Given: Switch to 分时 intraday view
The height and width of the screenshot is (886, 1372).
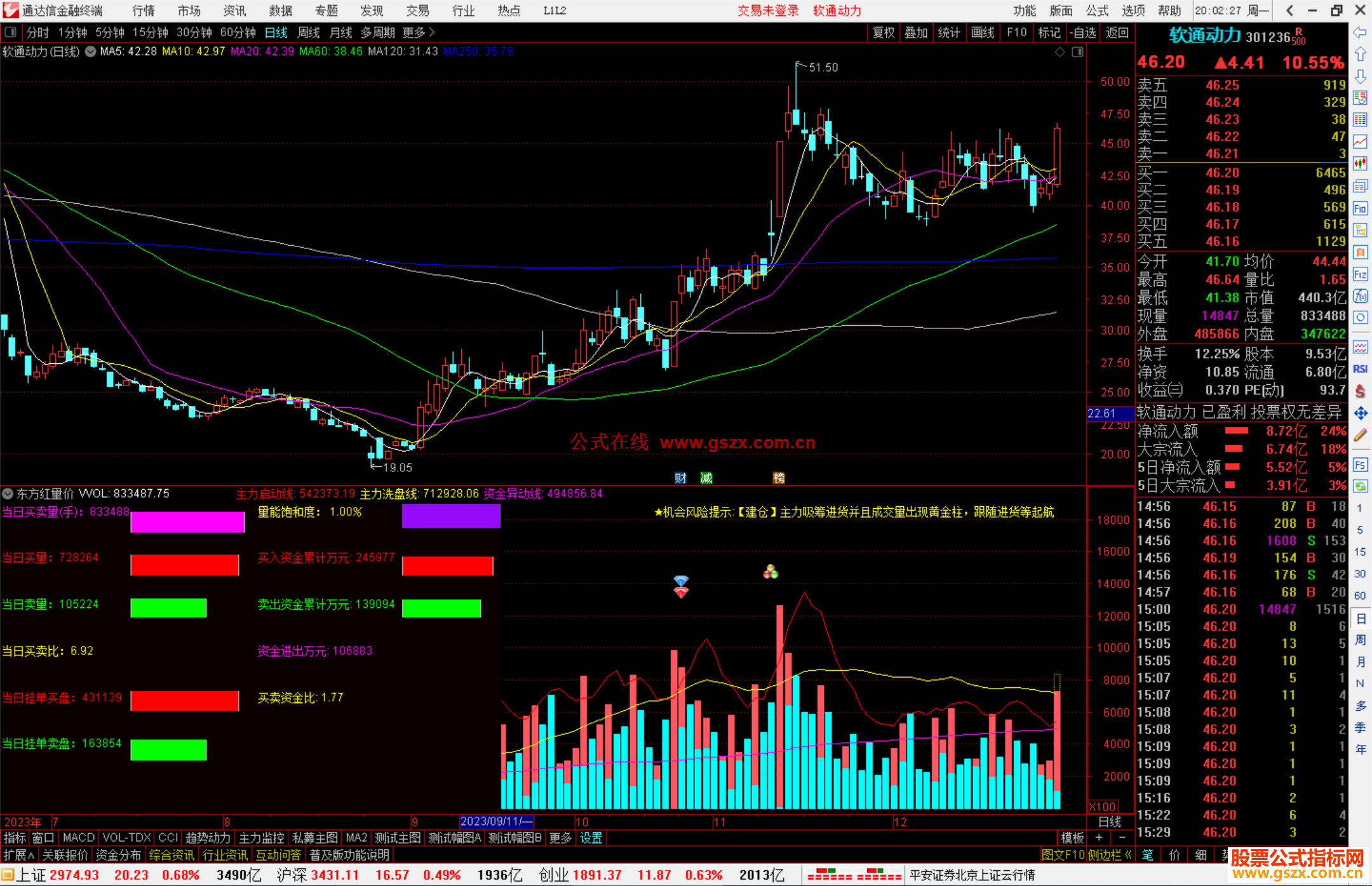Looking at the screenshot, I should (37, 32).
